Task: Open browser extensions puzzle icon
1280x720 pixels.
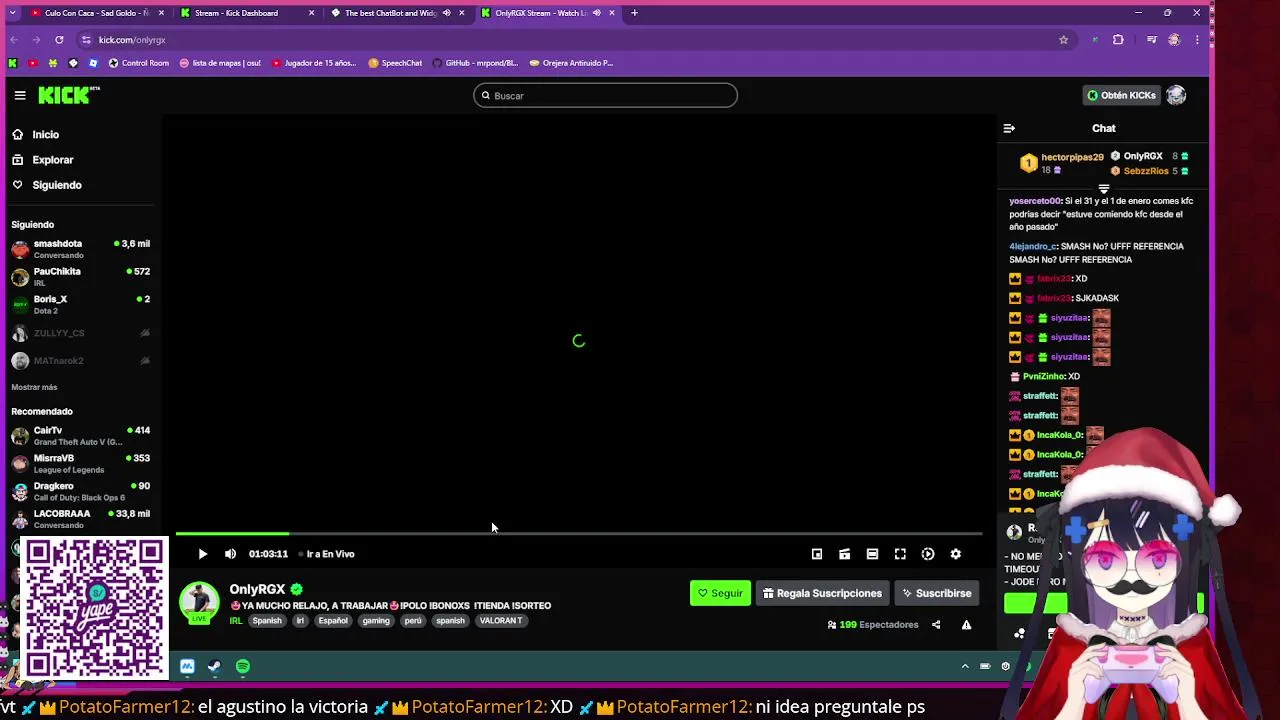Action: 1118,40
